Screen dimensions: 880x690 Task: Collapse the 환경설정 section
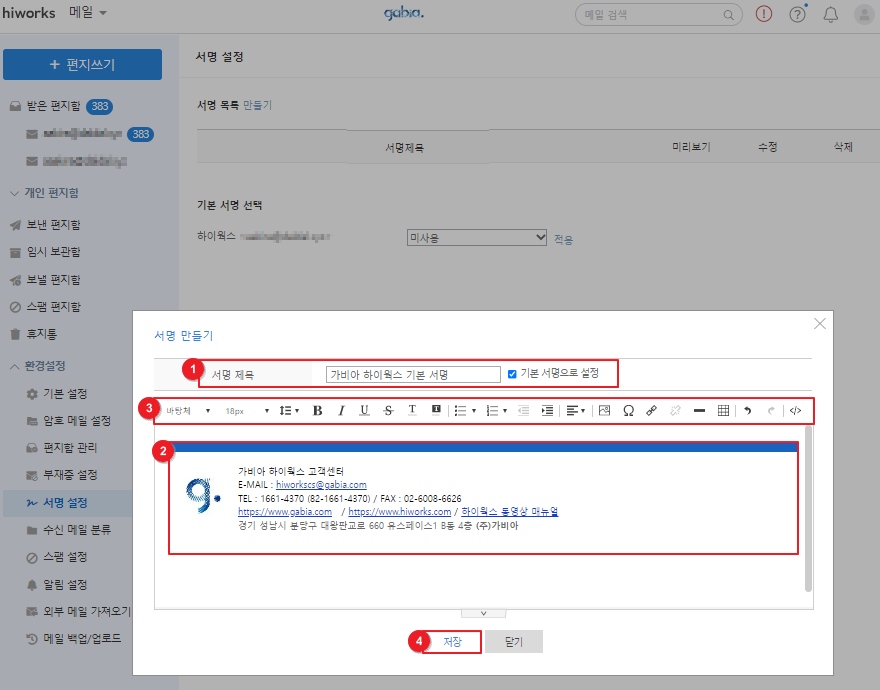point(38,366)
